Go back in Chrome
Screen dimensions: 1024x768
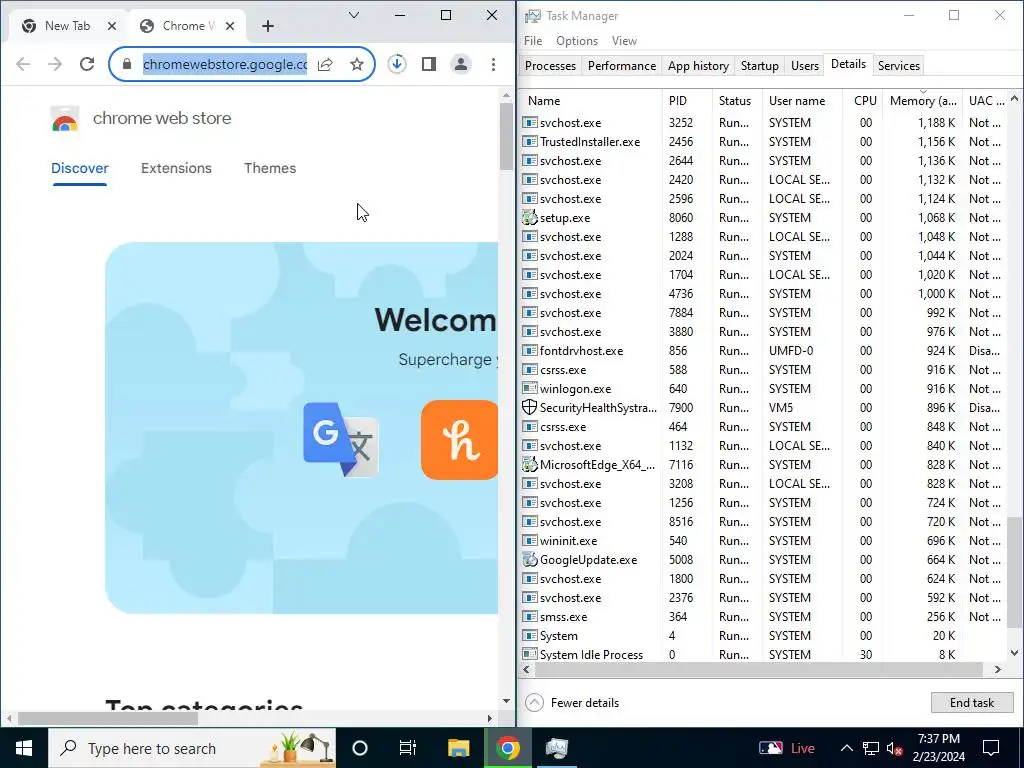coord(23,64)
